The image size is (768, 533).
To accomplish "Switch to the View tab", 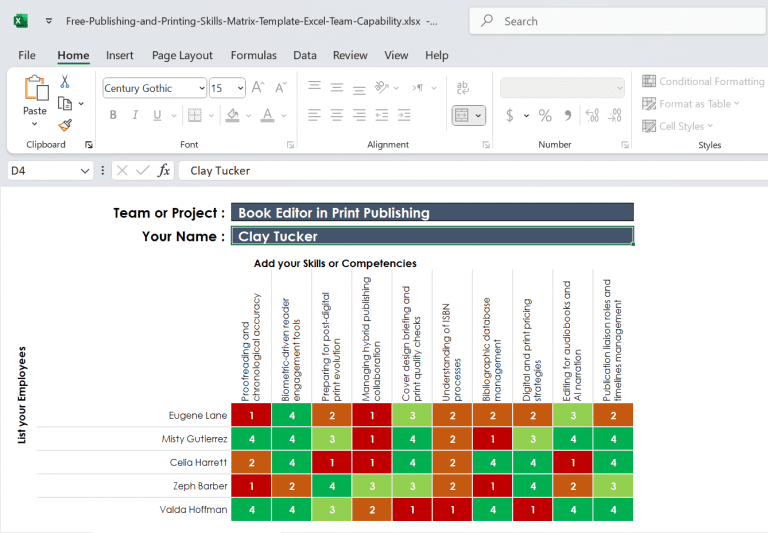I will point(396,55).
